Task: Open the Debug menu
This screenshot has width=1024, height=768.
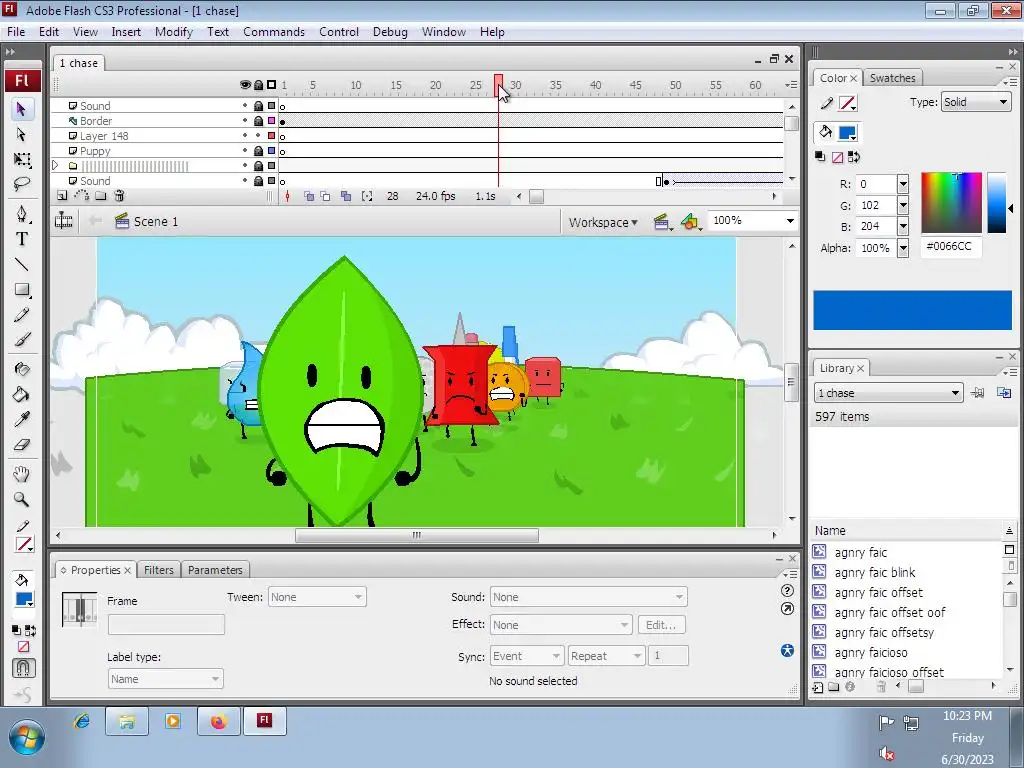Action: pyautogui.click(x=390, y=32)
